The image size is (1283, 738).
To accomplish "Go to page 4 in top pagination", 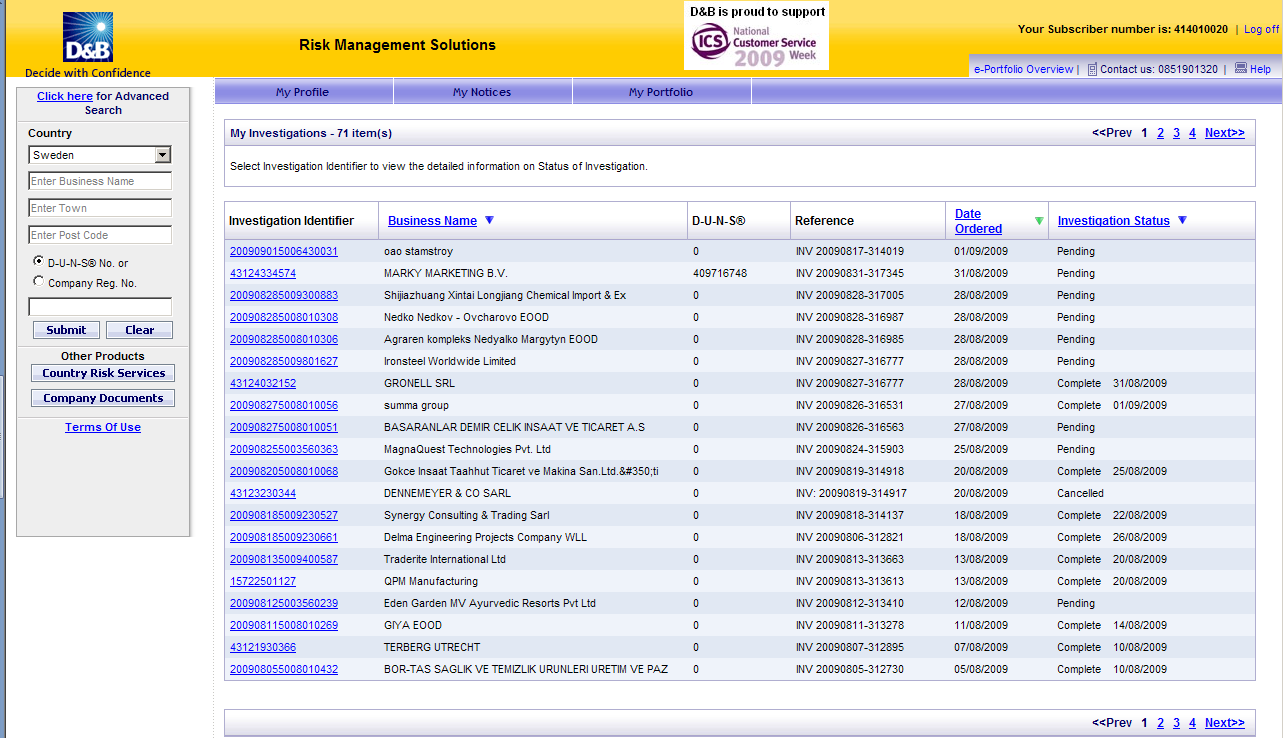I will [x=1192, y=133].
